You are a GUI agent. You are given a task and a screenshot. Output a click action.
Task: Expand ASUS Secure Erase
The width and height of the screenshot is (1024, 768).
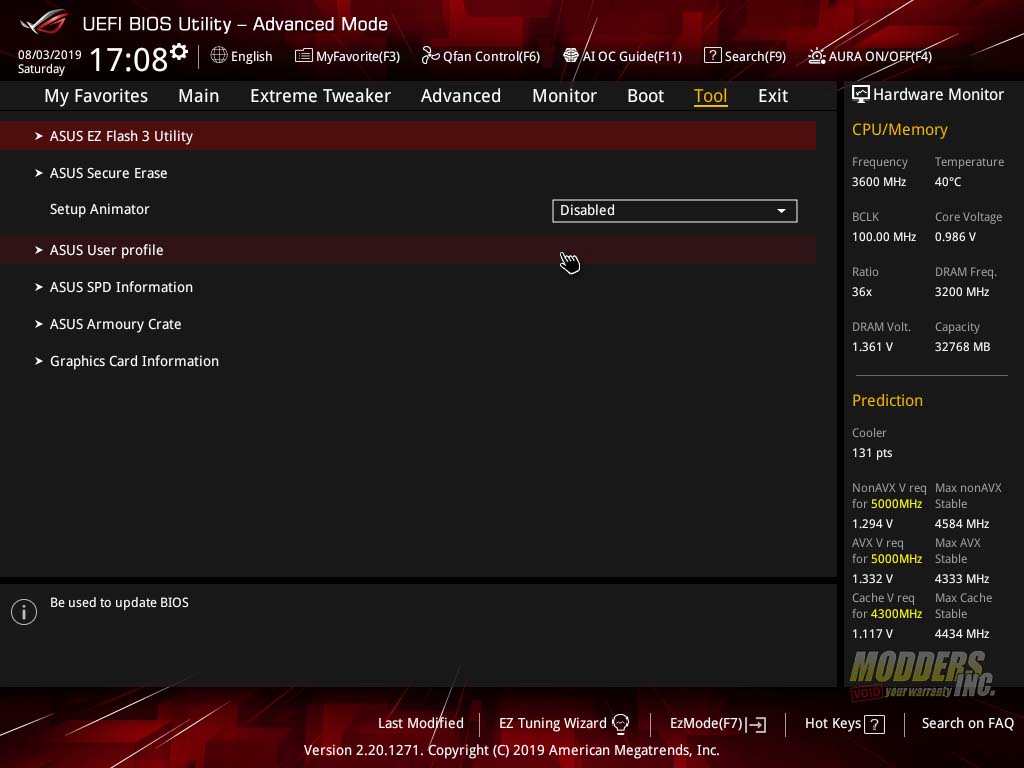[x=408, y=173]
